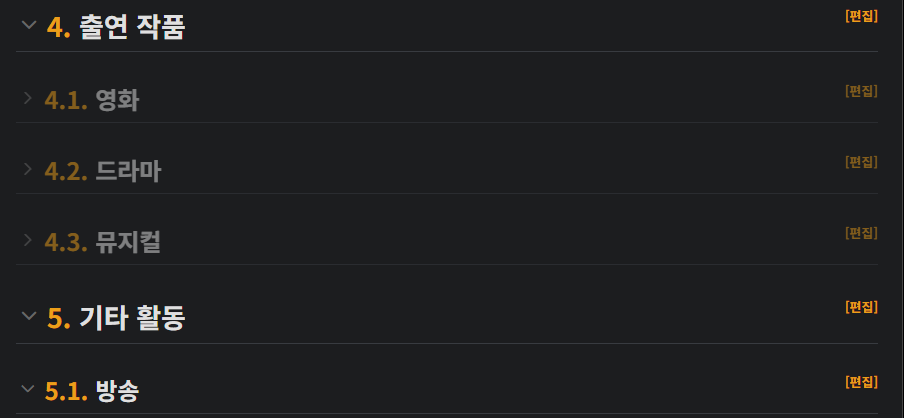
Task: Click [편집] for the 출연 작품 section
Action: click(861, 16)
